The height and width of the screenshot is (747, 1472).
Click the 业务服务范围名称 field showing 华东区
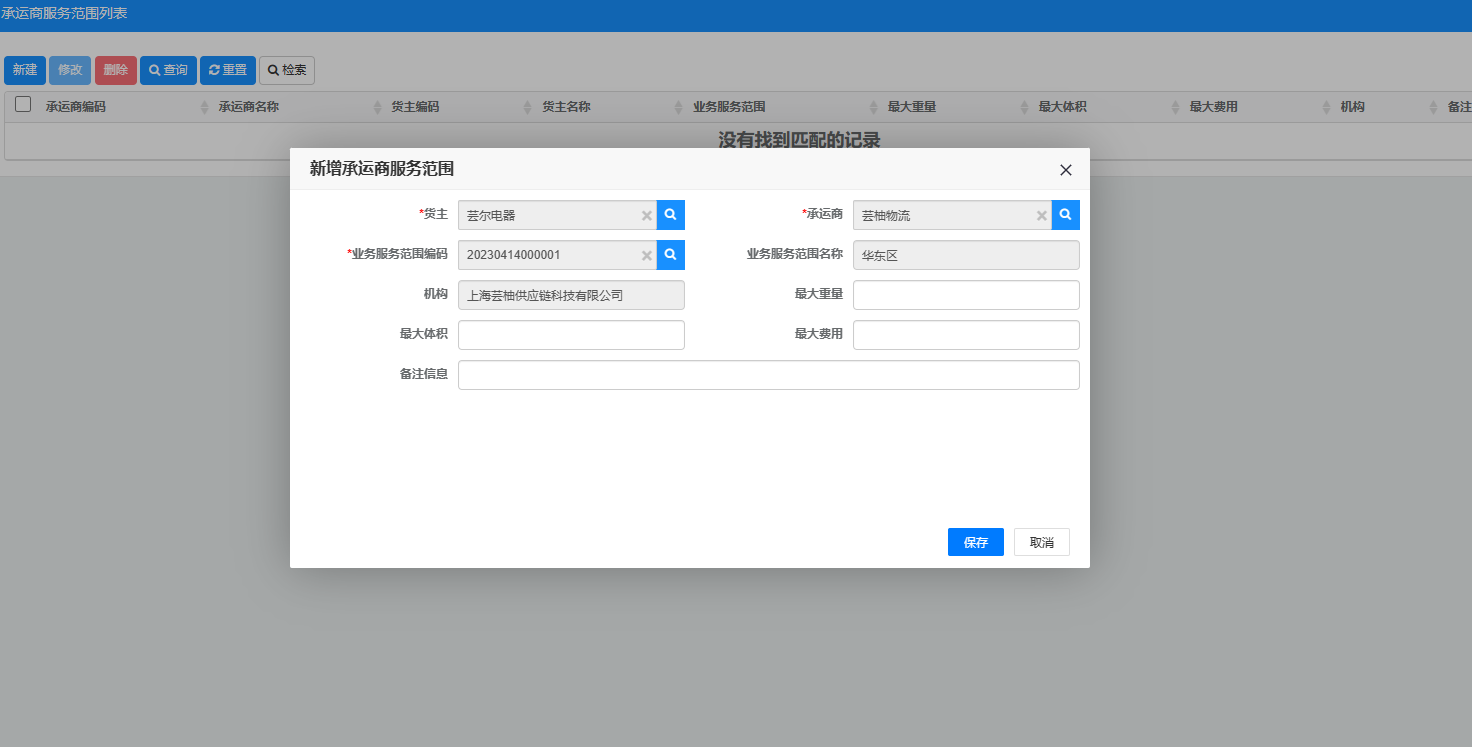pyautogui.click(x=966, y=255)
